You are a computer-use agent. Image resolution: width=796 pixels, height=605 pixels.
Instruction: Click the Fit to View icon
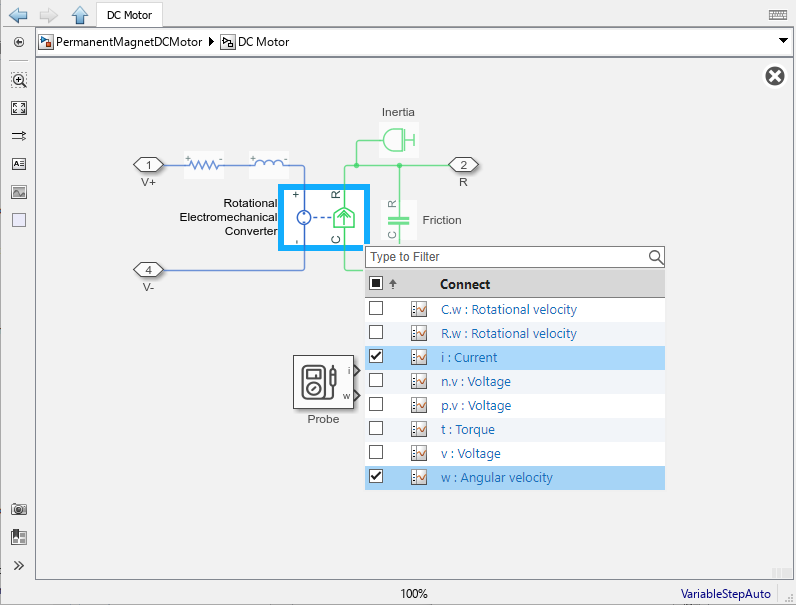18,108
